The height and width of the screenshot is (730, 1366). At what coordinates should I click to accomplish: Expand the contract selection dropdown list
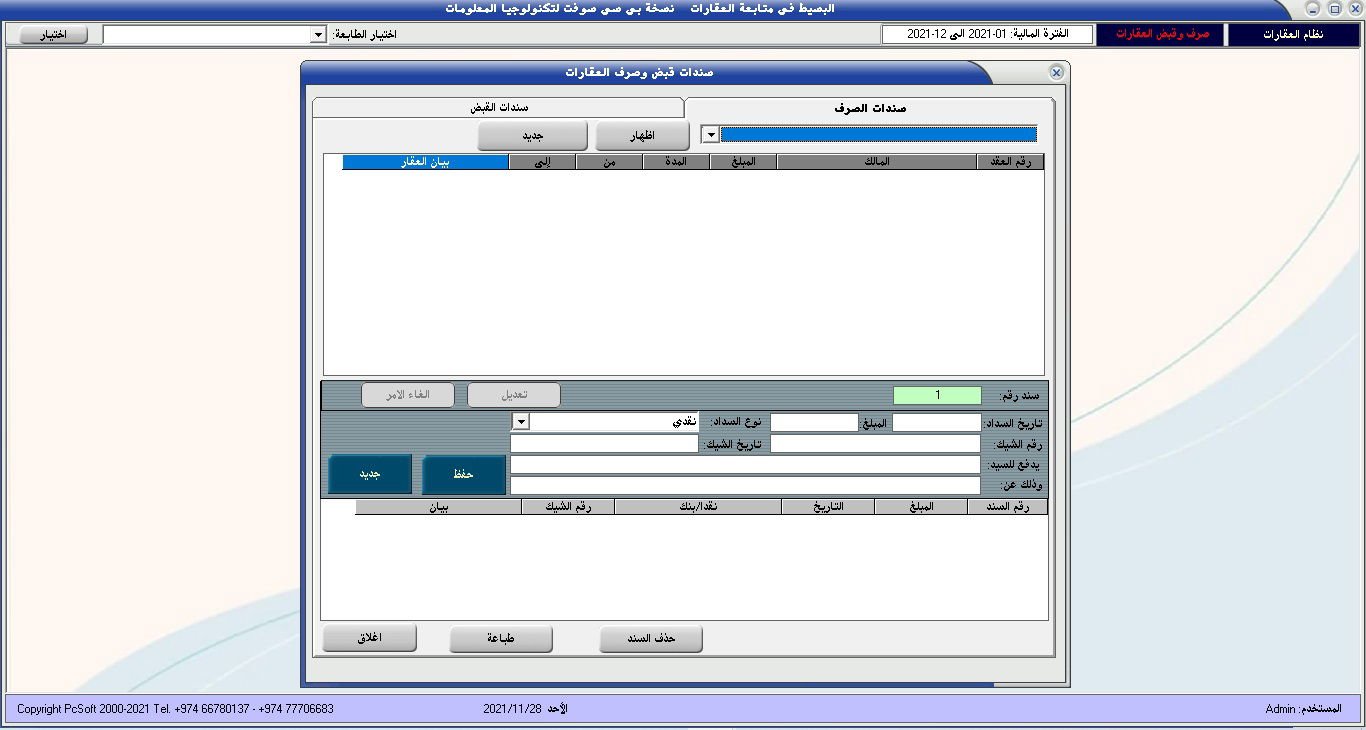(710, 133)
